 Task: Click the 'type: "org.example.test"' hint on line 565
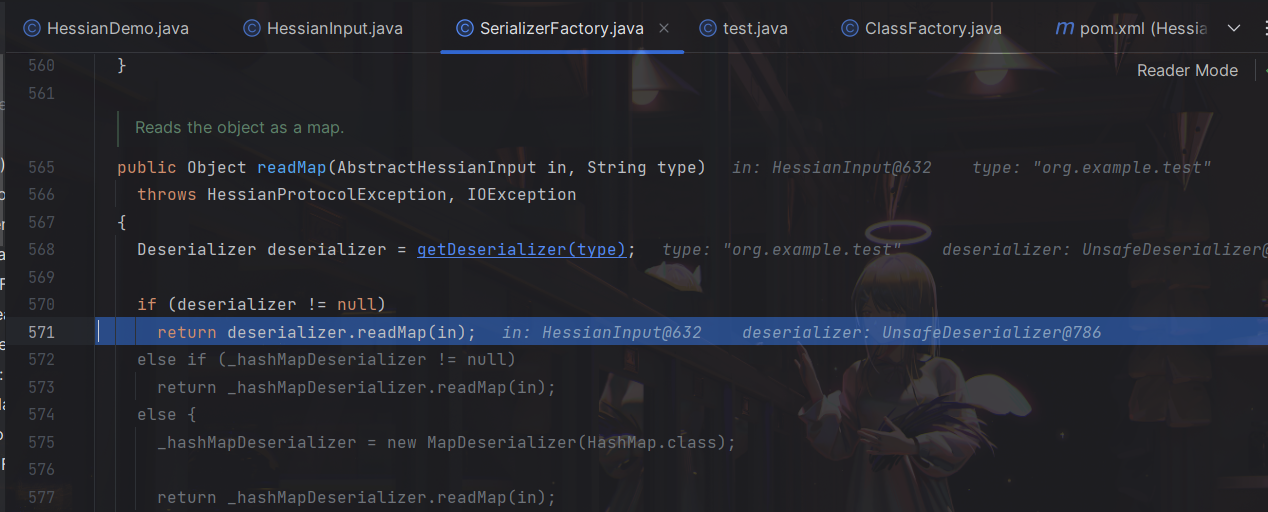pyautogui.click(x=1092, y=167)
